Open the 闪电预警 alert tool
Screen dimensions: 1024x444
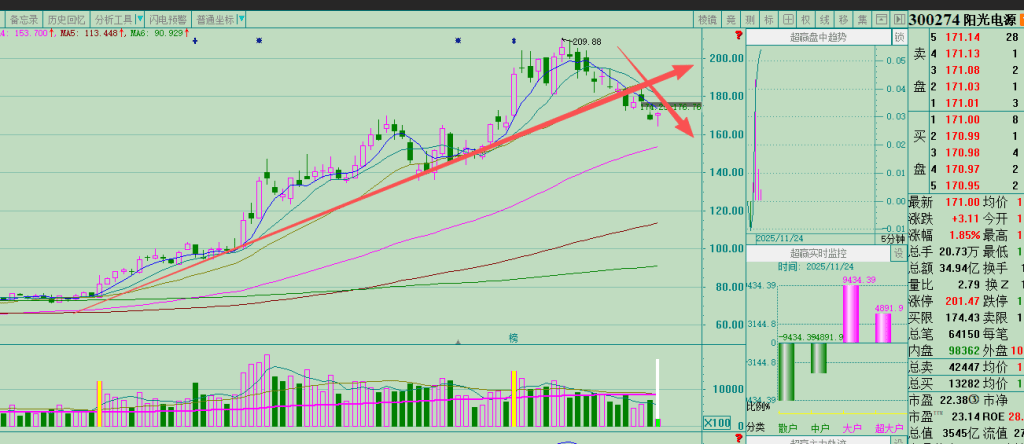tap(168, 19)
